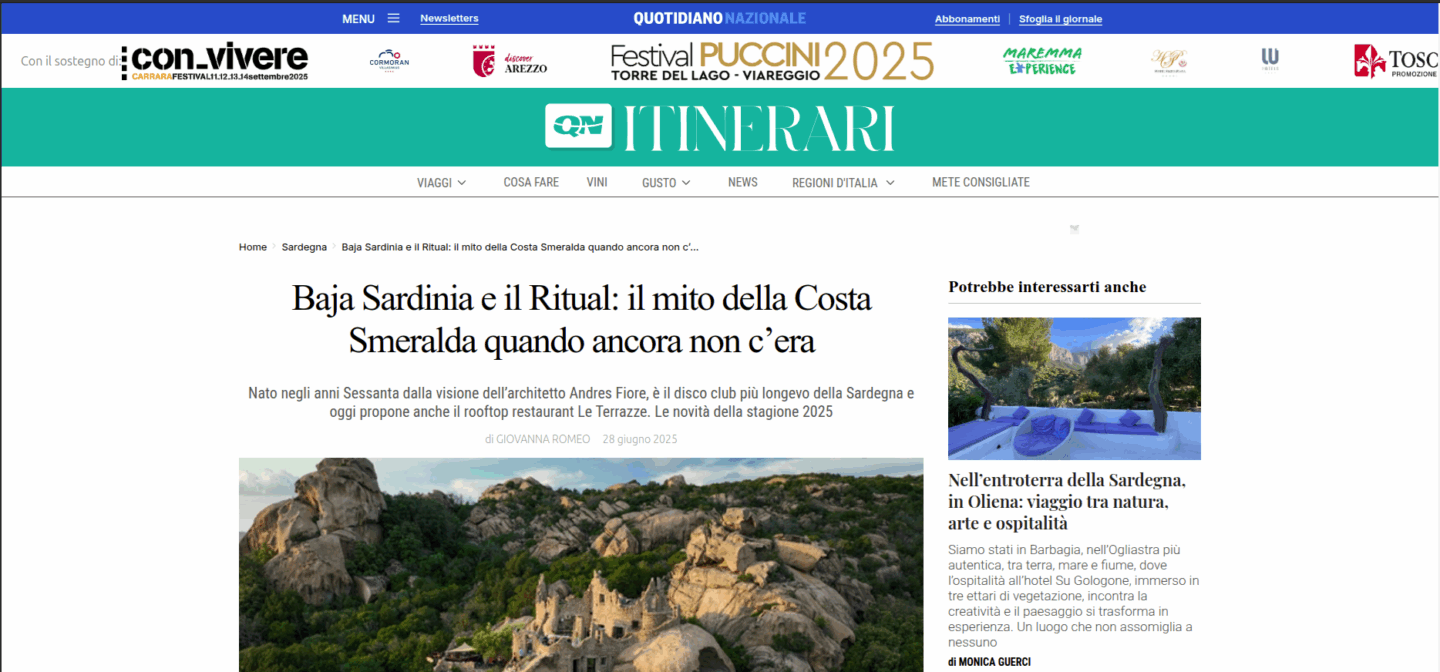Open the Discover Arezzo sponsor logo
The width and height of the screenshot is (1440, 672).
[x=510, y=61]
